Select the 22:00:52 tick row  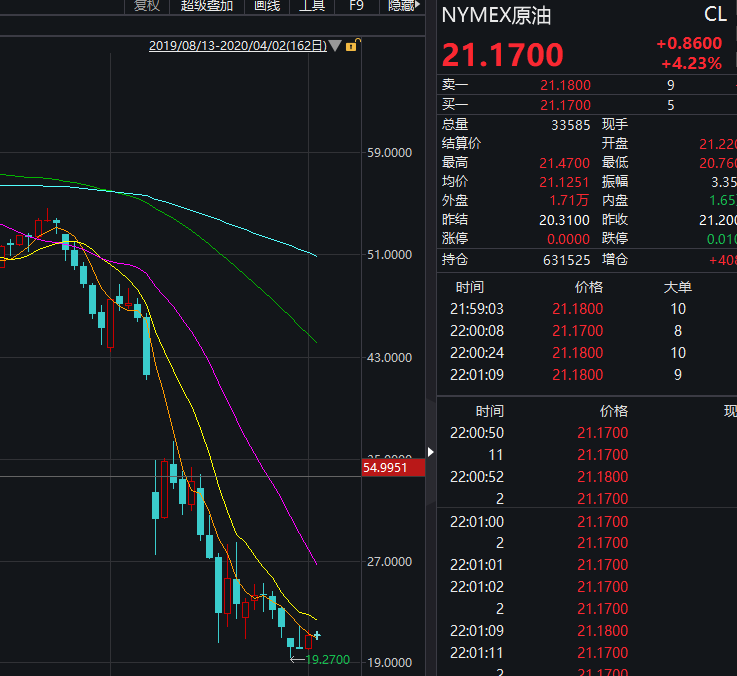(587, 477)
